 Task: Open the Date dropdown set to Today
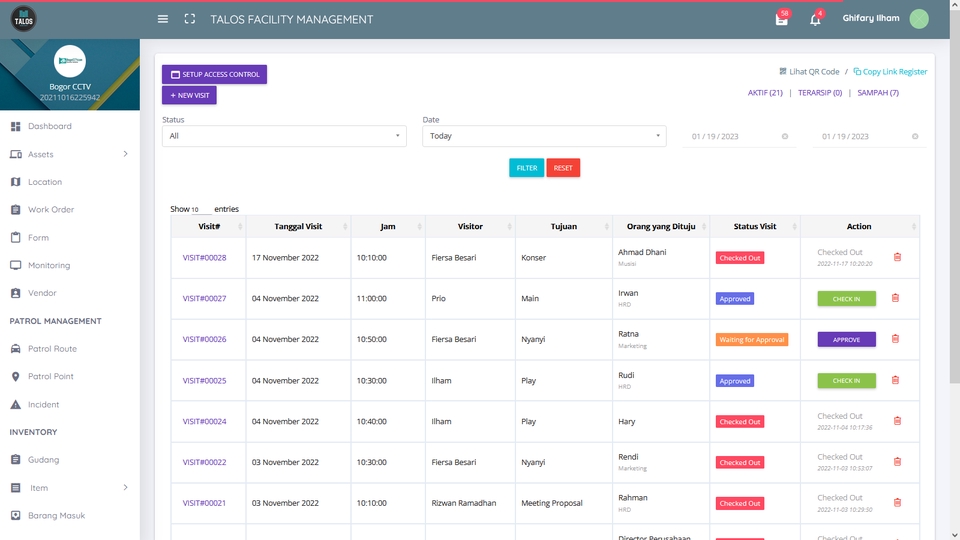(544, 136)
